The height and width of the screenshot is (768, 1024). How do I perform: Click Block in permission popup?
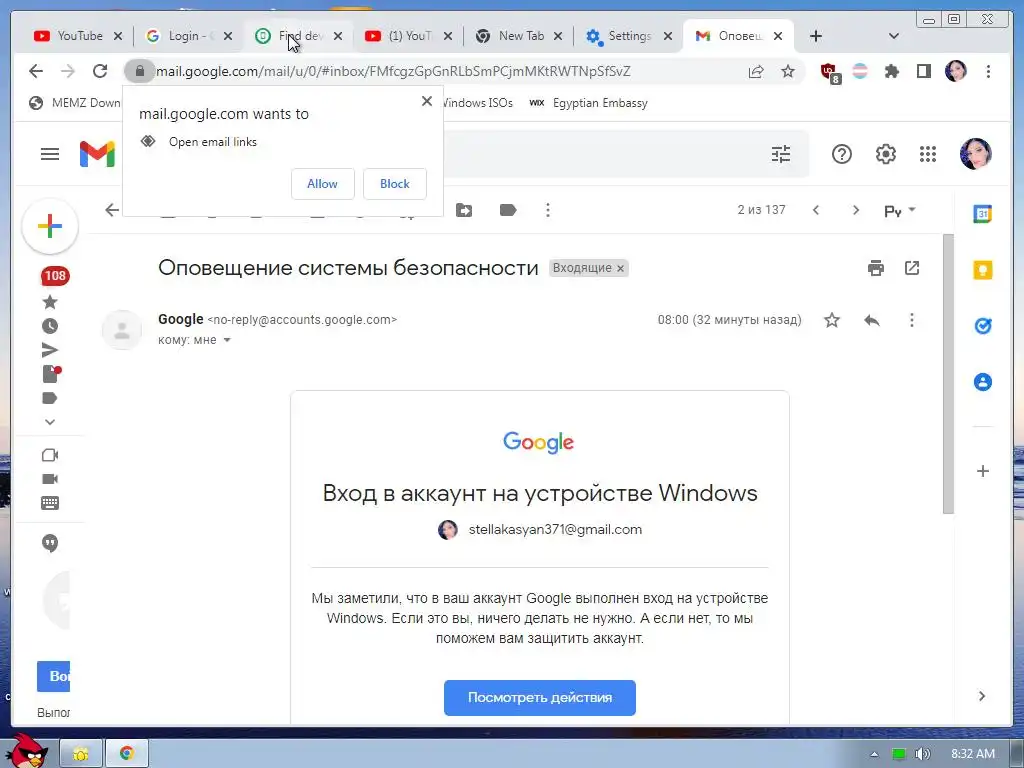tap(395, 184)
